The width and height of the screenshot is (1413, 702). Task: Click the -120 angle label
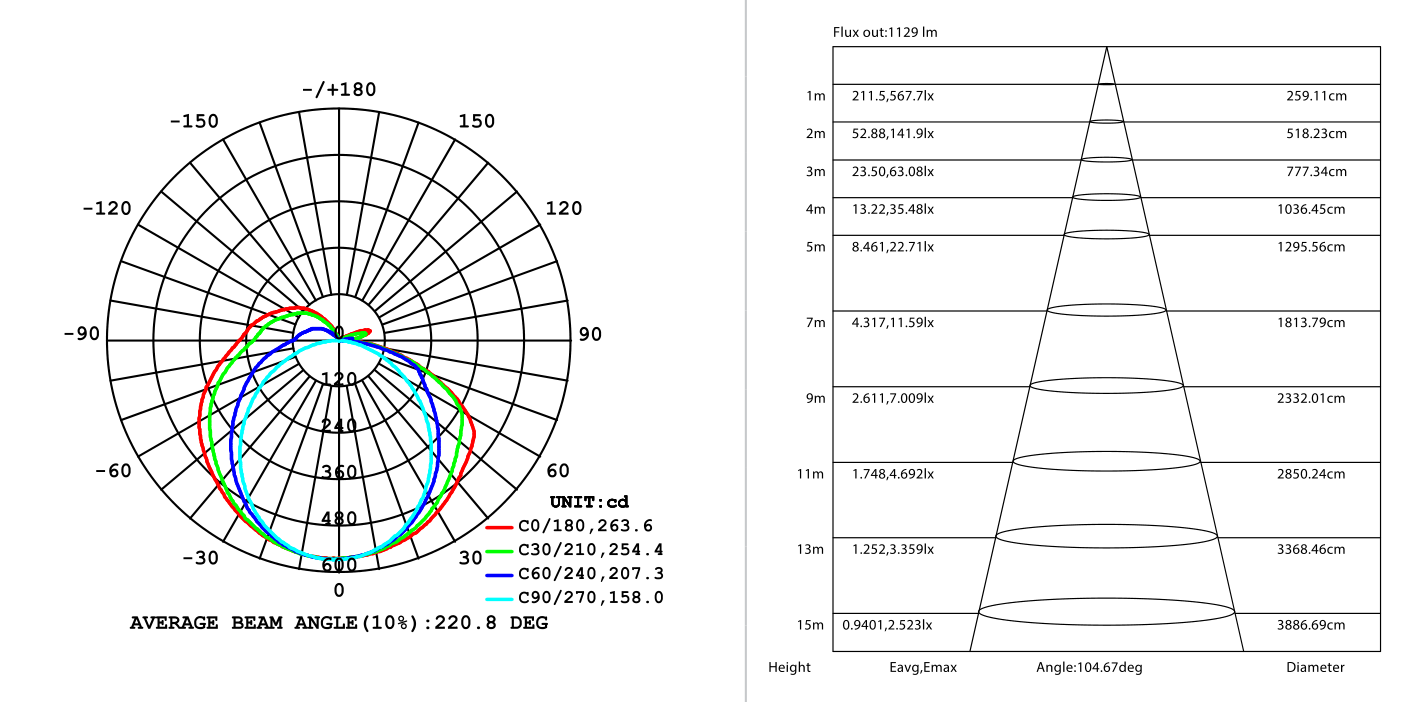[x=107, y=209]
